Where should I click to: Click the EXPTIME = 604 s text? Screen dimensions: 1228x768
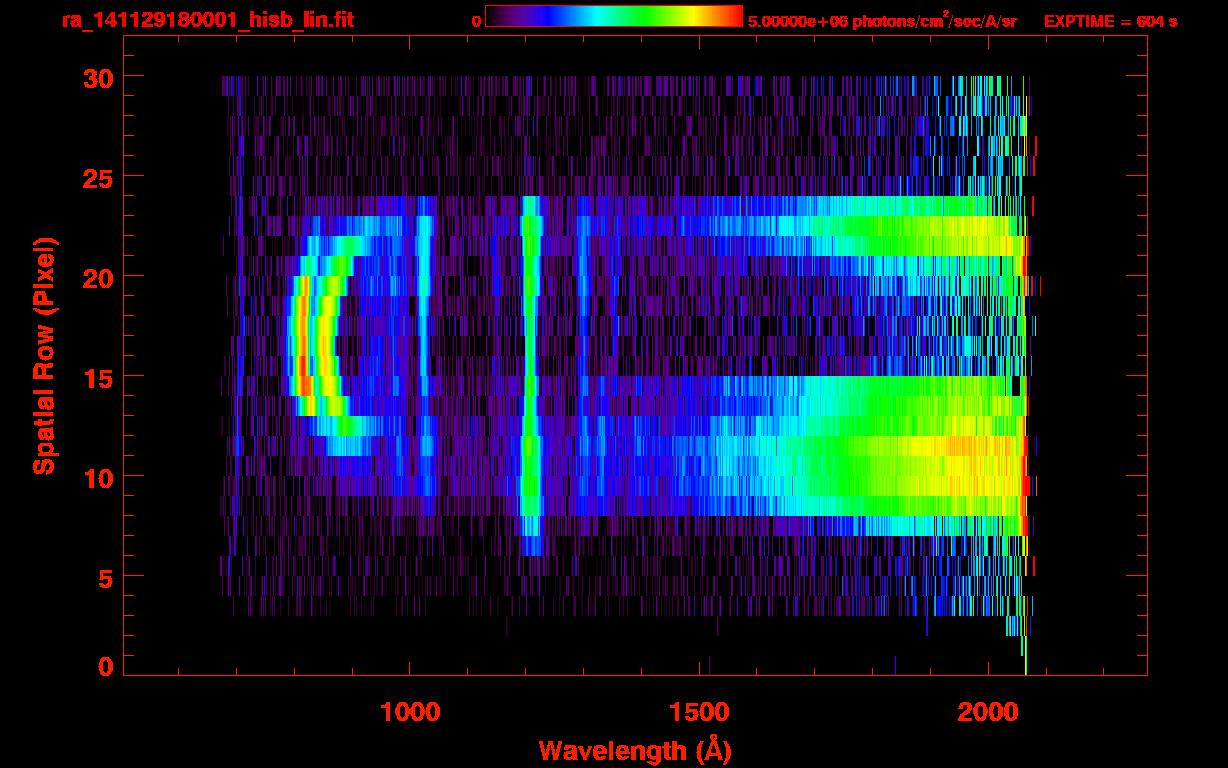(x=1110, y=21)
